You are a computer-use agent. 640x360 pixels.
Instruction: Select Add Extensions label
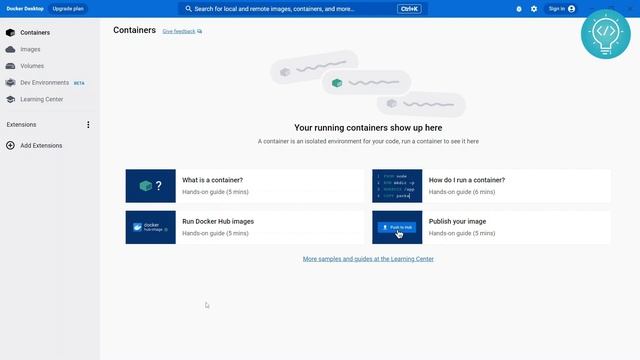point(41,146)
